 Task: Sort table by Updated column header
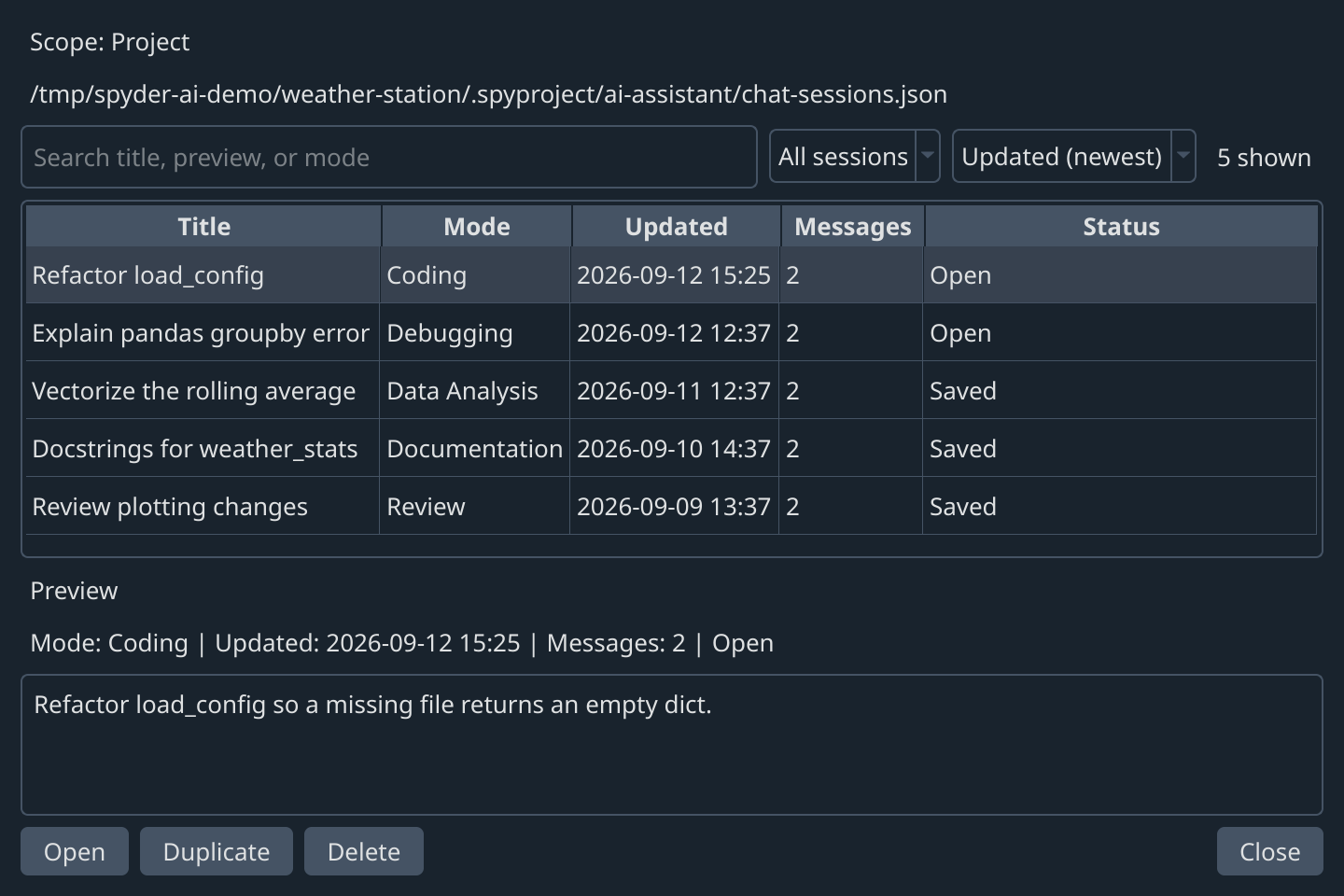tap(676, 227)
